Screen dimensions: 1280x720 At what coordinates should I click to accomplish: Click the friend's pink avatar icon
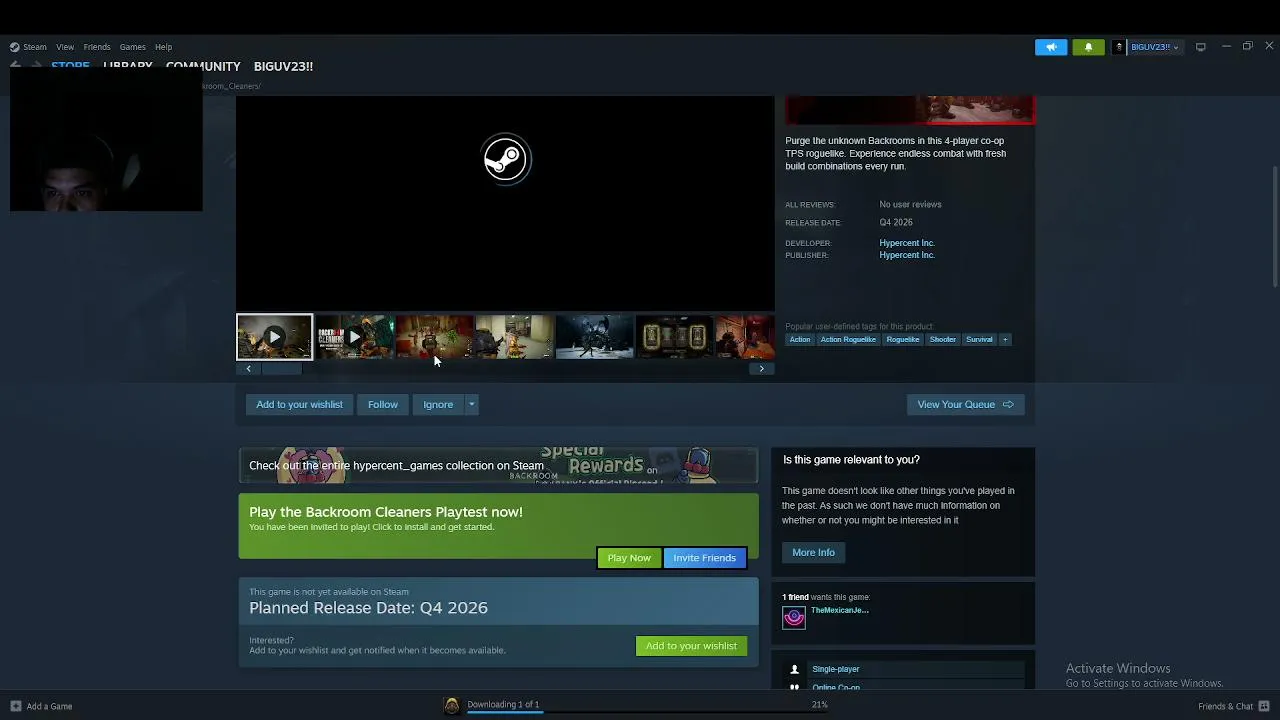pos(794,618)
